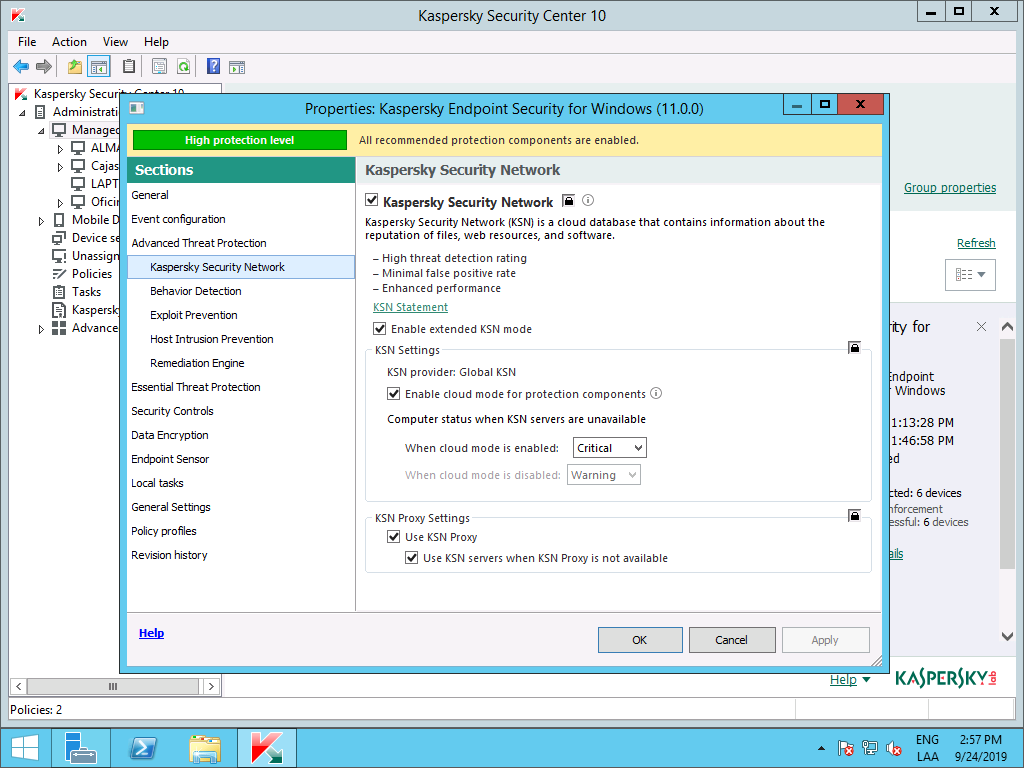
Task: Click info icon next to cloud mode option
Action: click(x=656, y=393)
